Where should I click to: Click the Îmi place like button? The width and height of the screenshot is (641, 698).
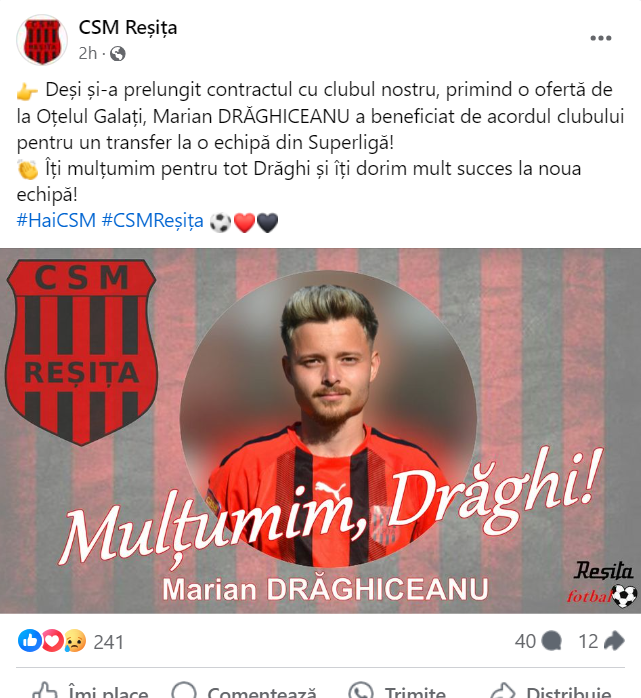coord(91,691)
